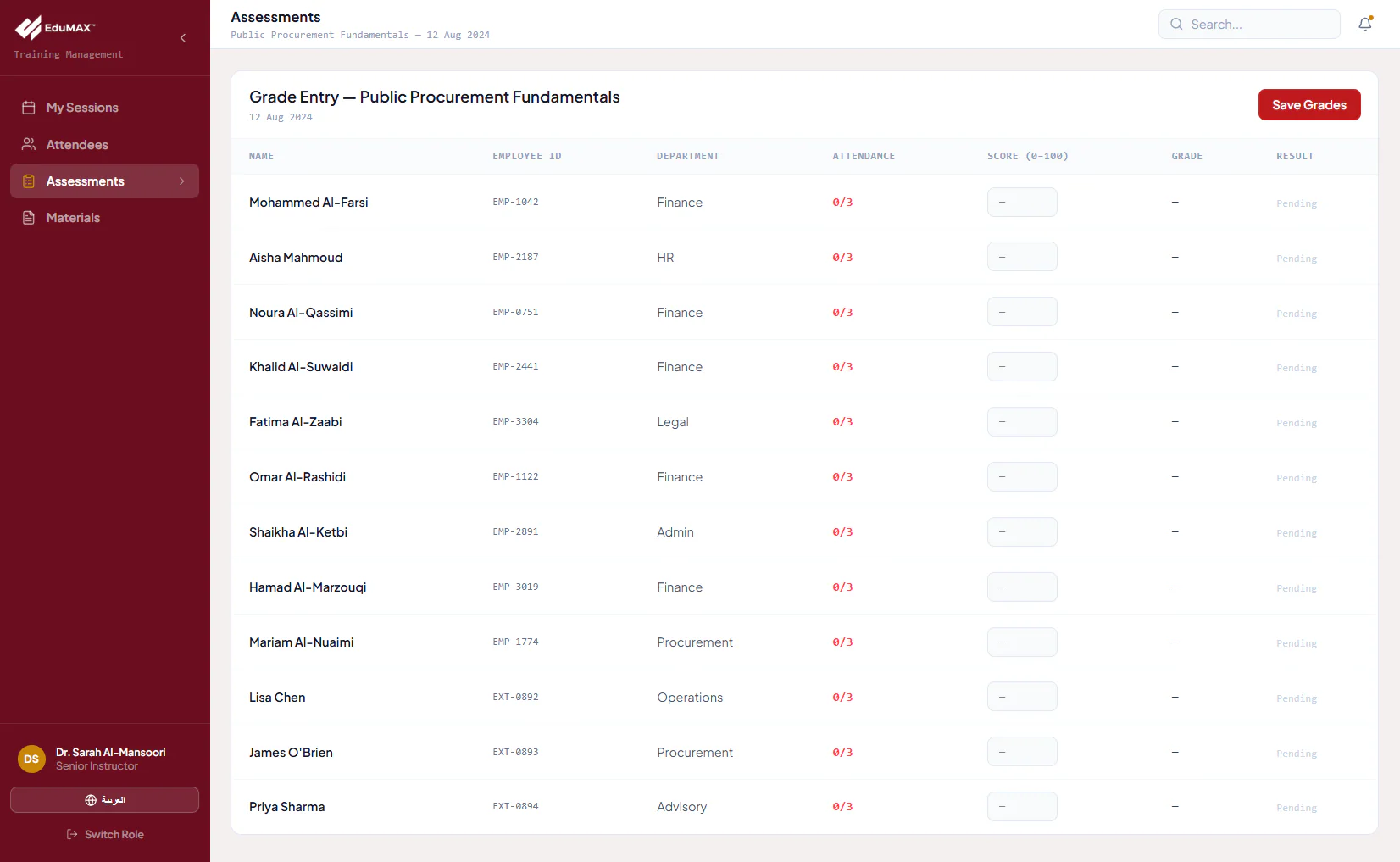Viewport: 1400px width, 862px height.
Task: Click Switch Role link
Action: 105,835
